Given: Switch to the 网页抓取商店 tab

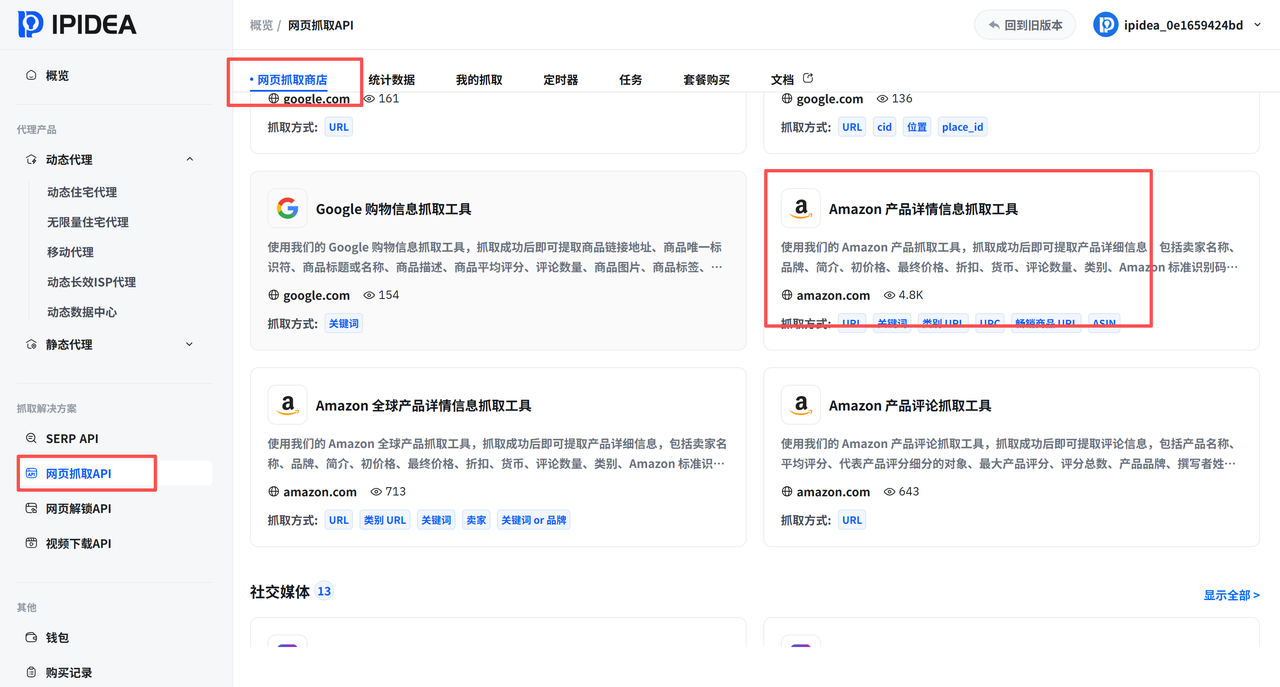Looking at the screenshot, I should pyautogui.click(x=292, y=79).
